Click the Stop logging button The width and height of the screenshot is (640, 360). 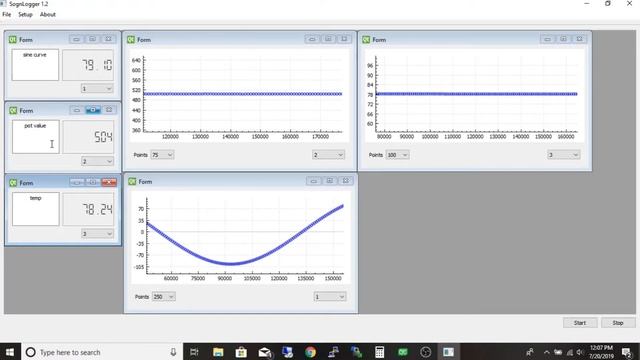[618, 322]
